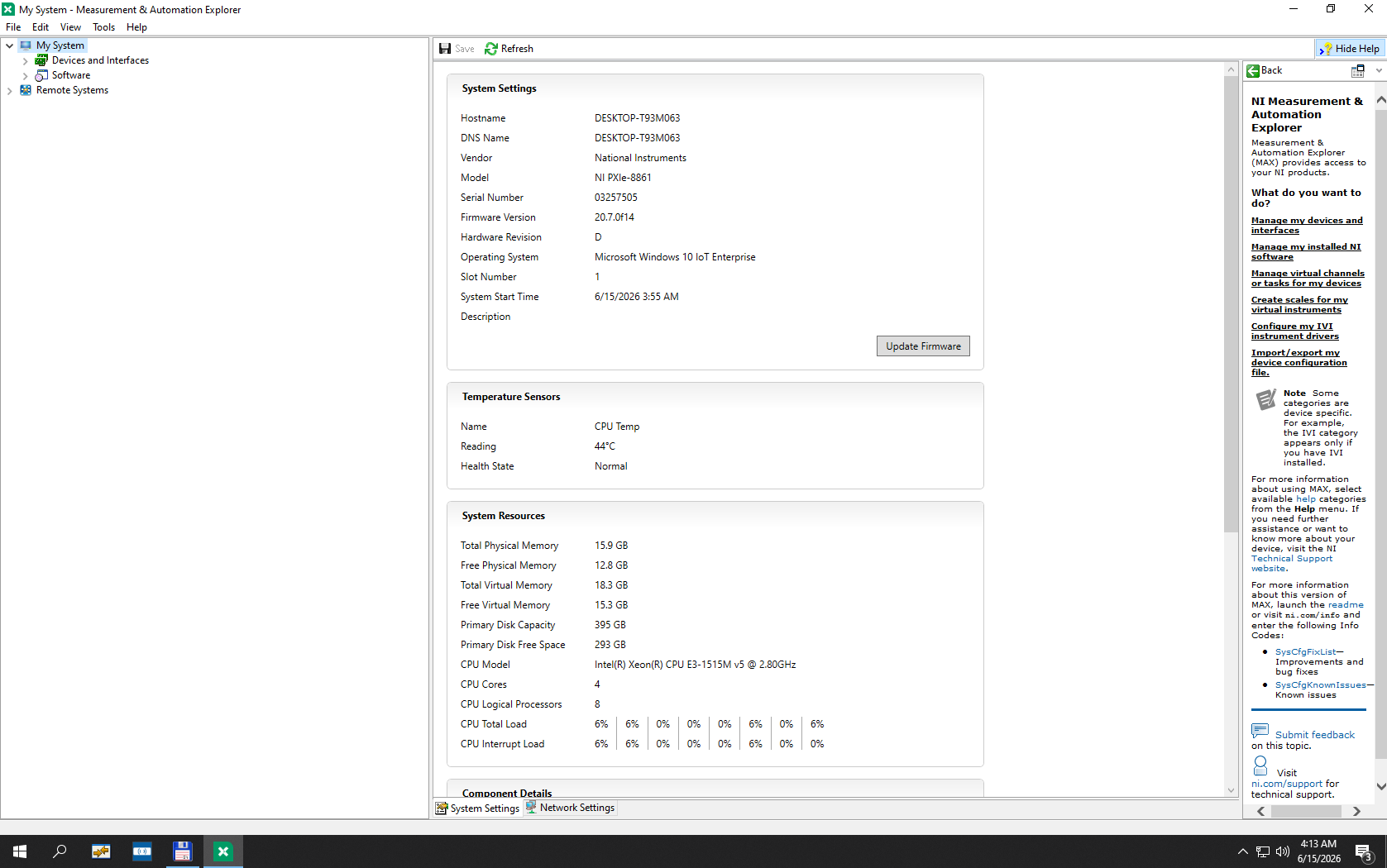Collapse the My System tree node
This screenshot has width=1387, height=868.
click(x=9, y=45)
